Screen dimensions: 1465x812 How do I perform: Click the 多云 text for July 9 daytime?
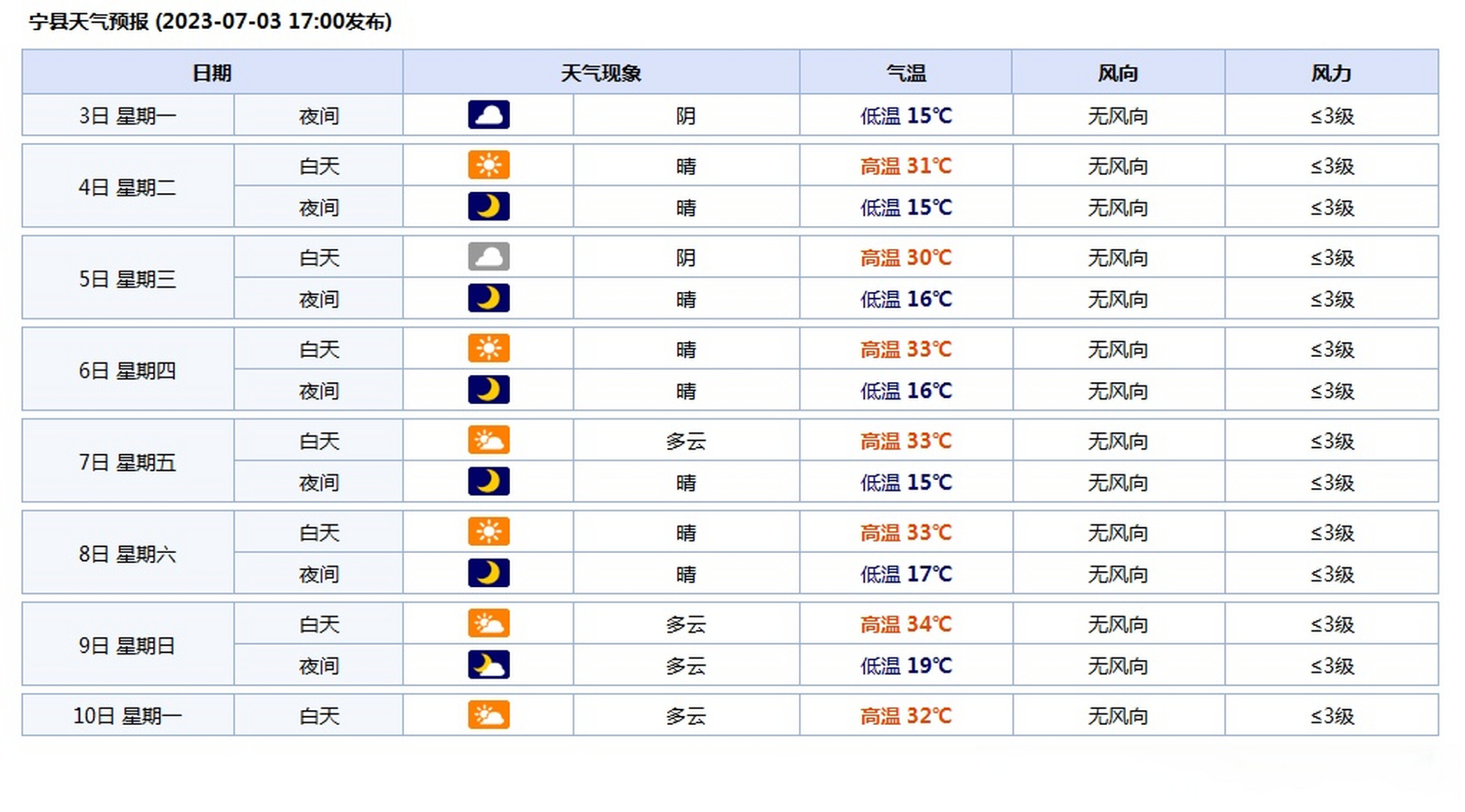687,624
